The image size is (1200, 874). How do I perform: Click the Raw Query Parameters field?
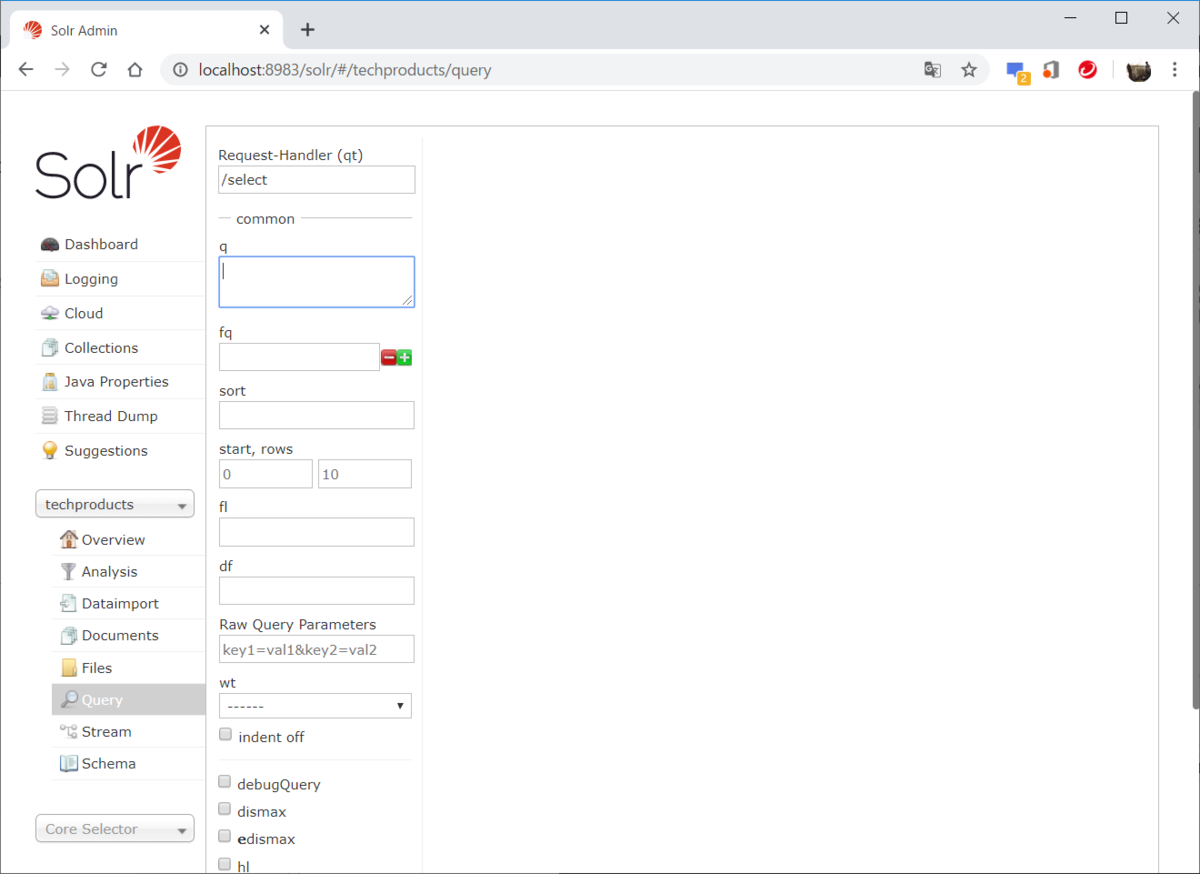point(317,649)
